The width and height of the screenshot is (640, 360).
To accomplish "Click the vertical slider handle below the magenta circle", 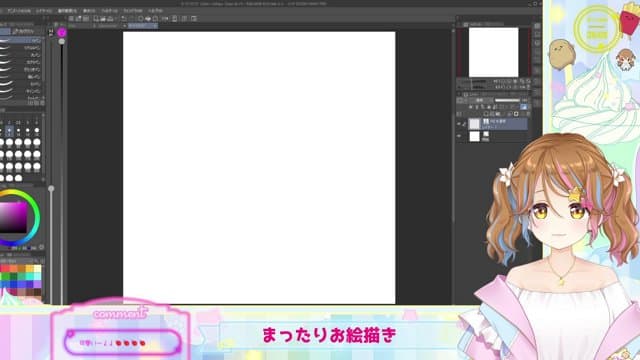I will pos(62,42).
